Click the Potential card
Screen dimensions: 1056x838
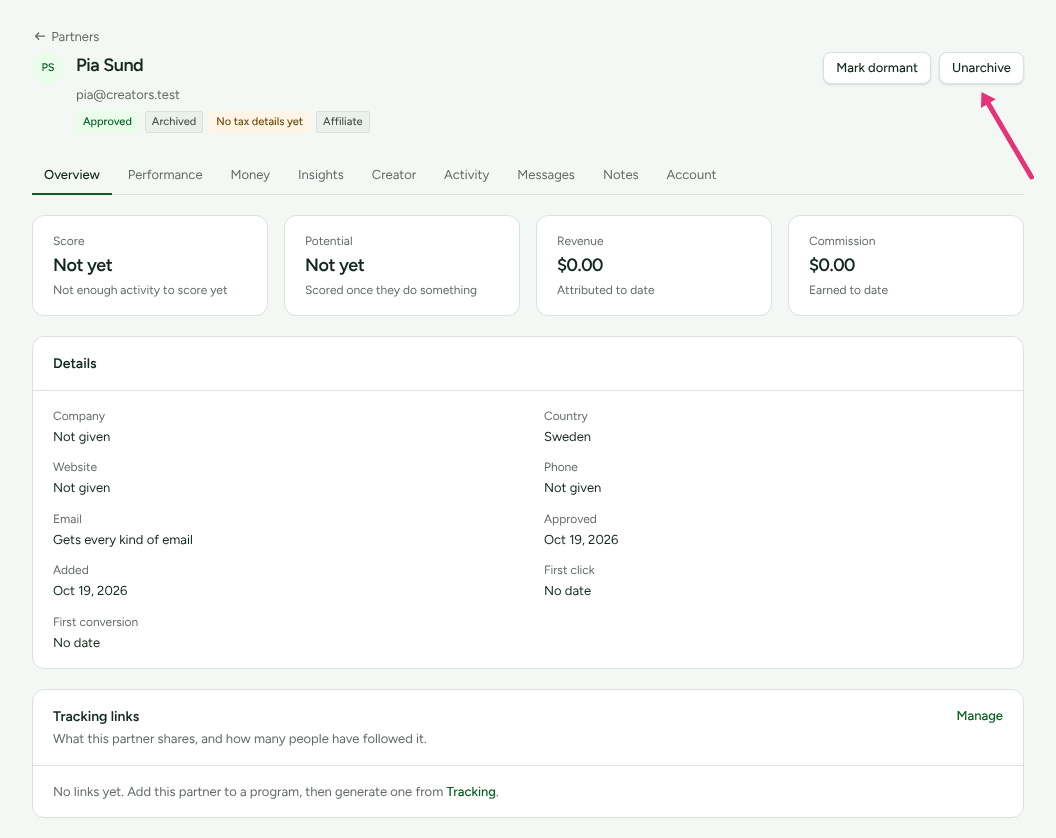402,265
